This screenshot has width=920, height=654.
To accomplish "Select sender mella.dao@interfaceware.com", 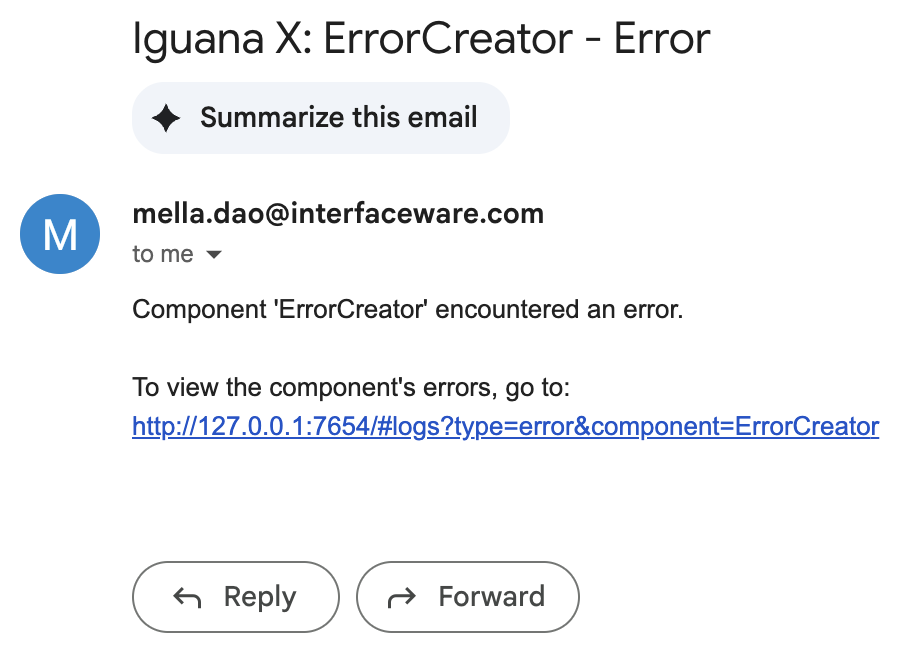I will (337, 213).
